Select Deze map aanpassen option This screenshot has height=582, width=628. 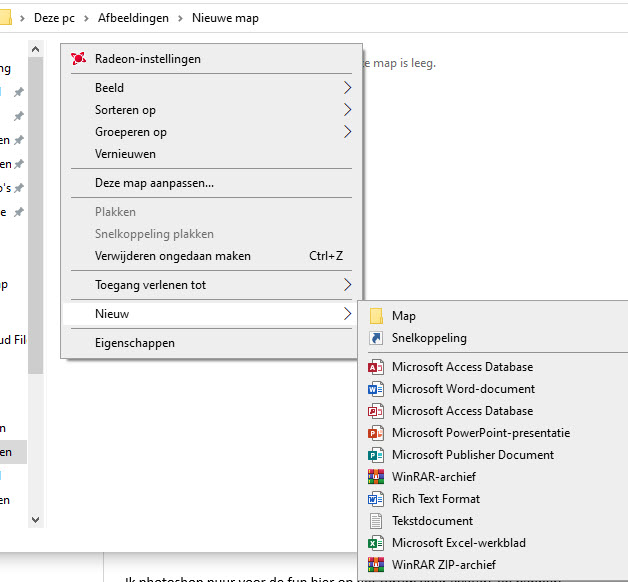(x=154, y=183)
